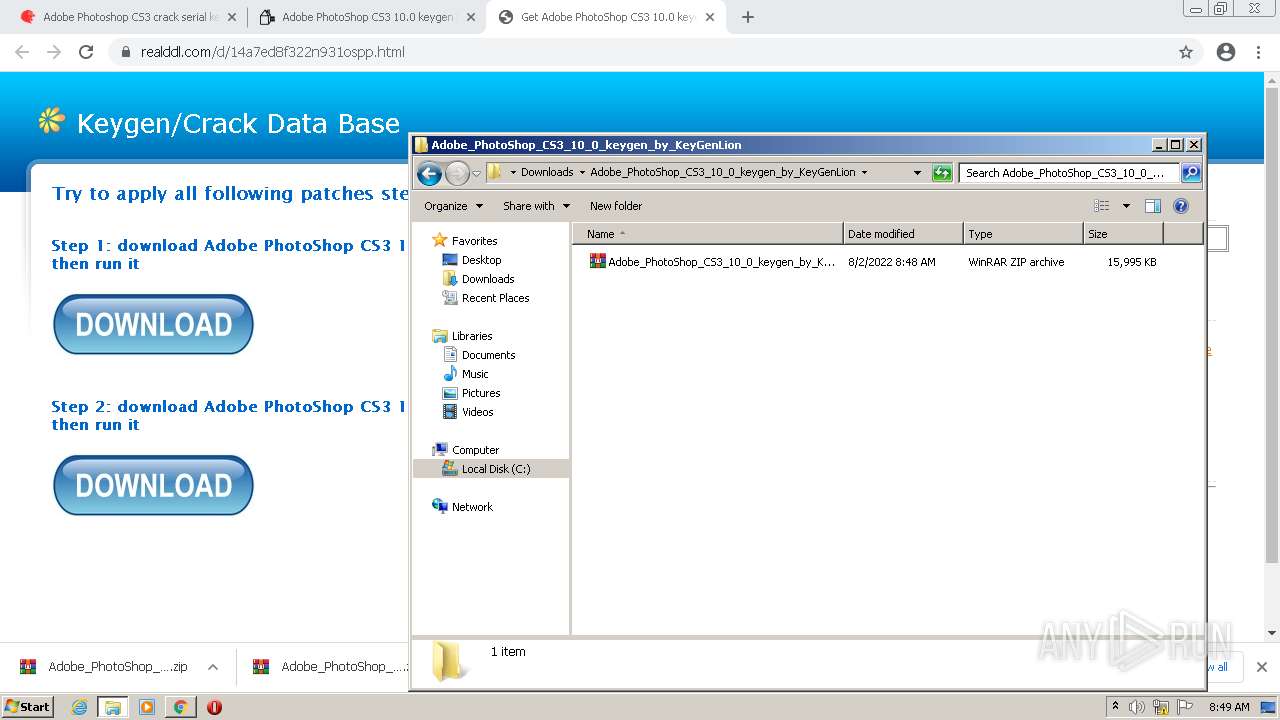This screenshot has height=720, width=1280.
Task: Select Get Adobe PhotoShop CS3 10.0 tab
Action: pos(605,17)
